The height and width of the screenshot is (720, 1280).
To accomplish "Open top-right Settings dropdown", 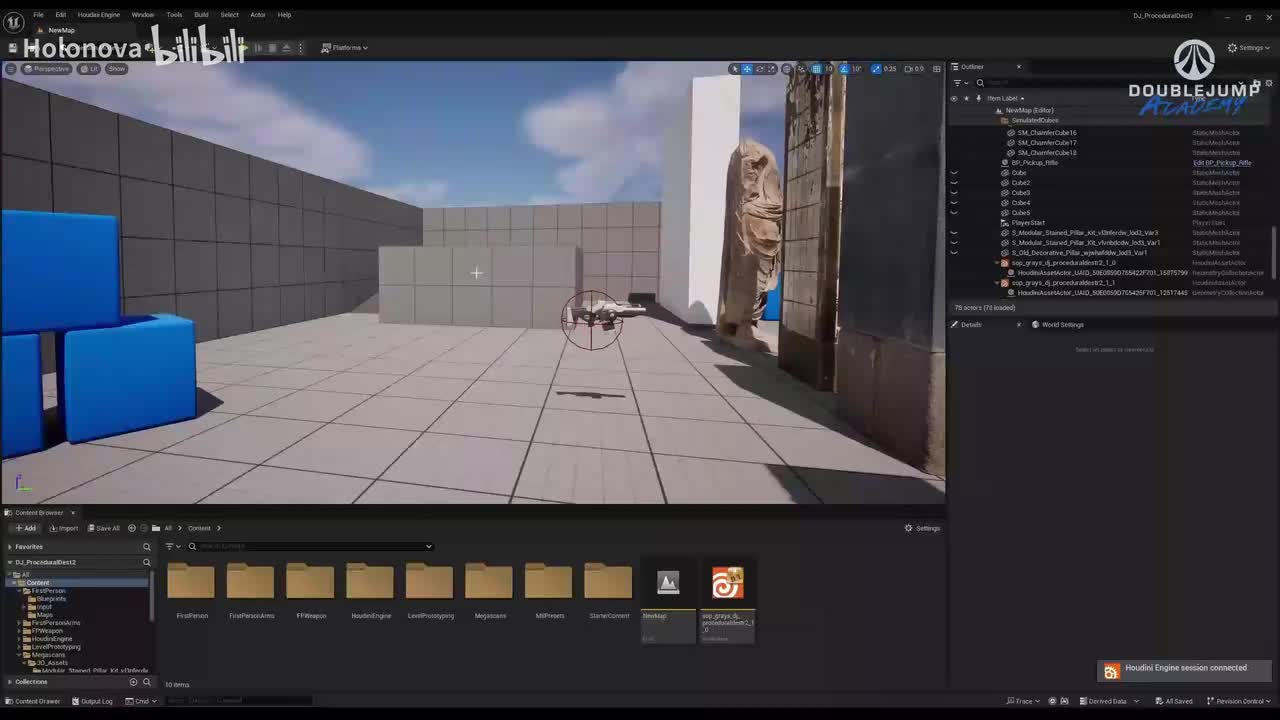I will (1248, 48).
